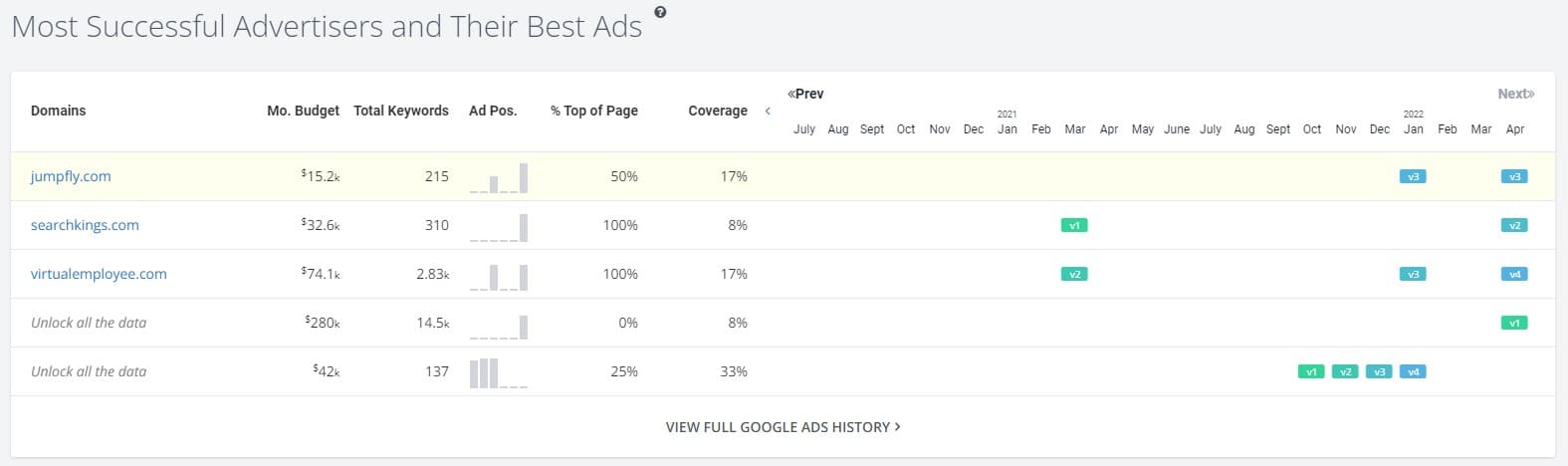Open jumpfly.com domain link
Screen dimensions: 1568x466
(71, 176)
